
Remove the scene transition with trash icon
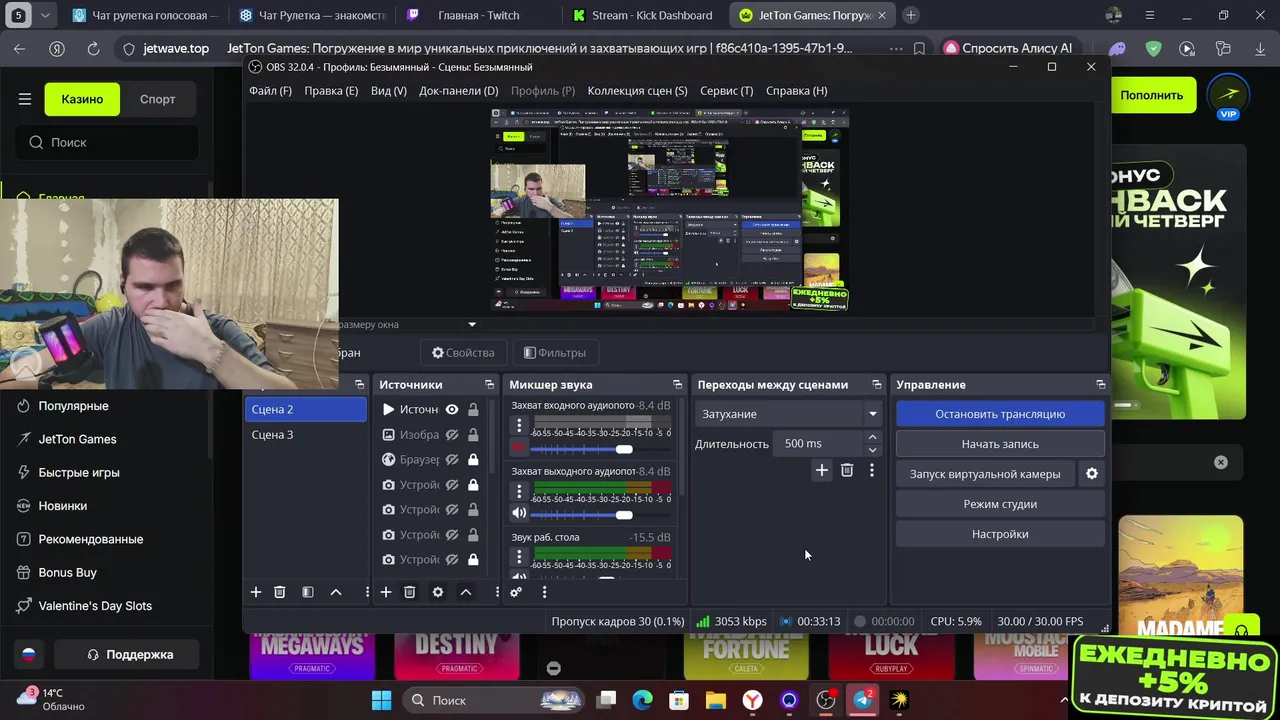[x=847, y=470]
